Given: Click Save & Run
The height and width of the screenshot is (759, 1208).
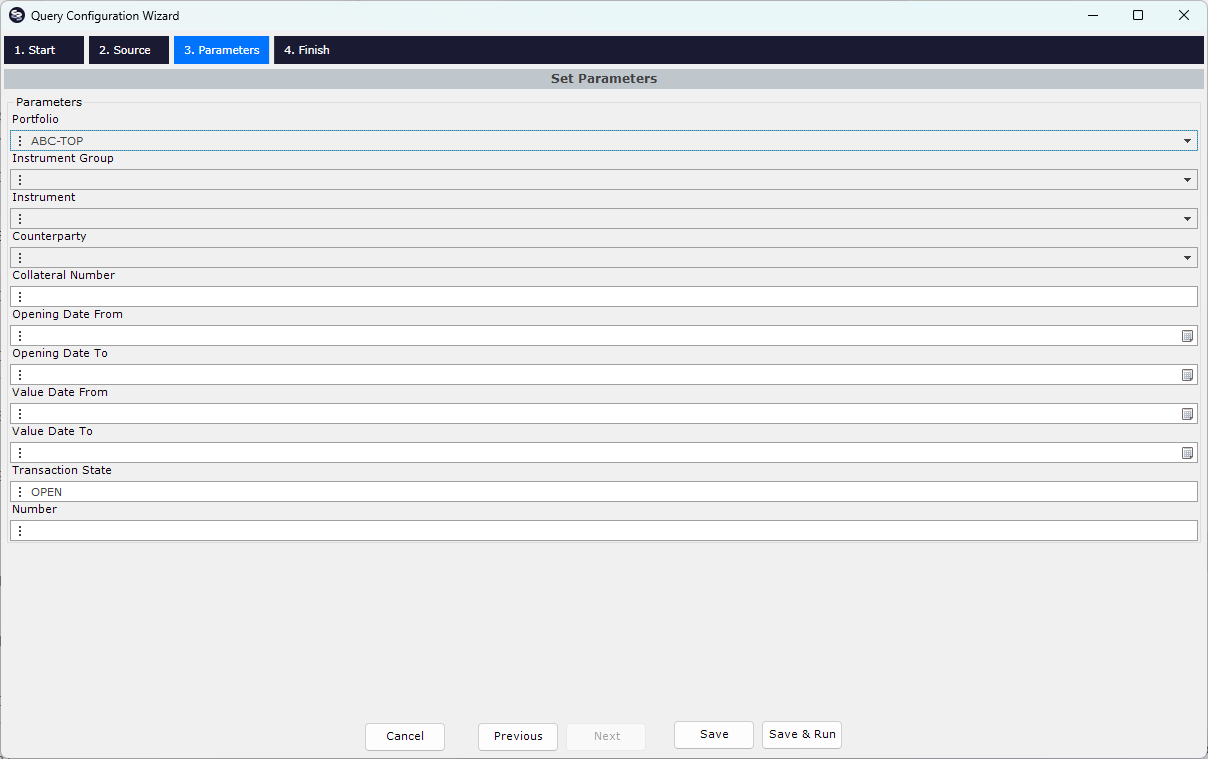Looking at the screenshot, I should point(802,734).
